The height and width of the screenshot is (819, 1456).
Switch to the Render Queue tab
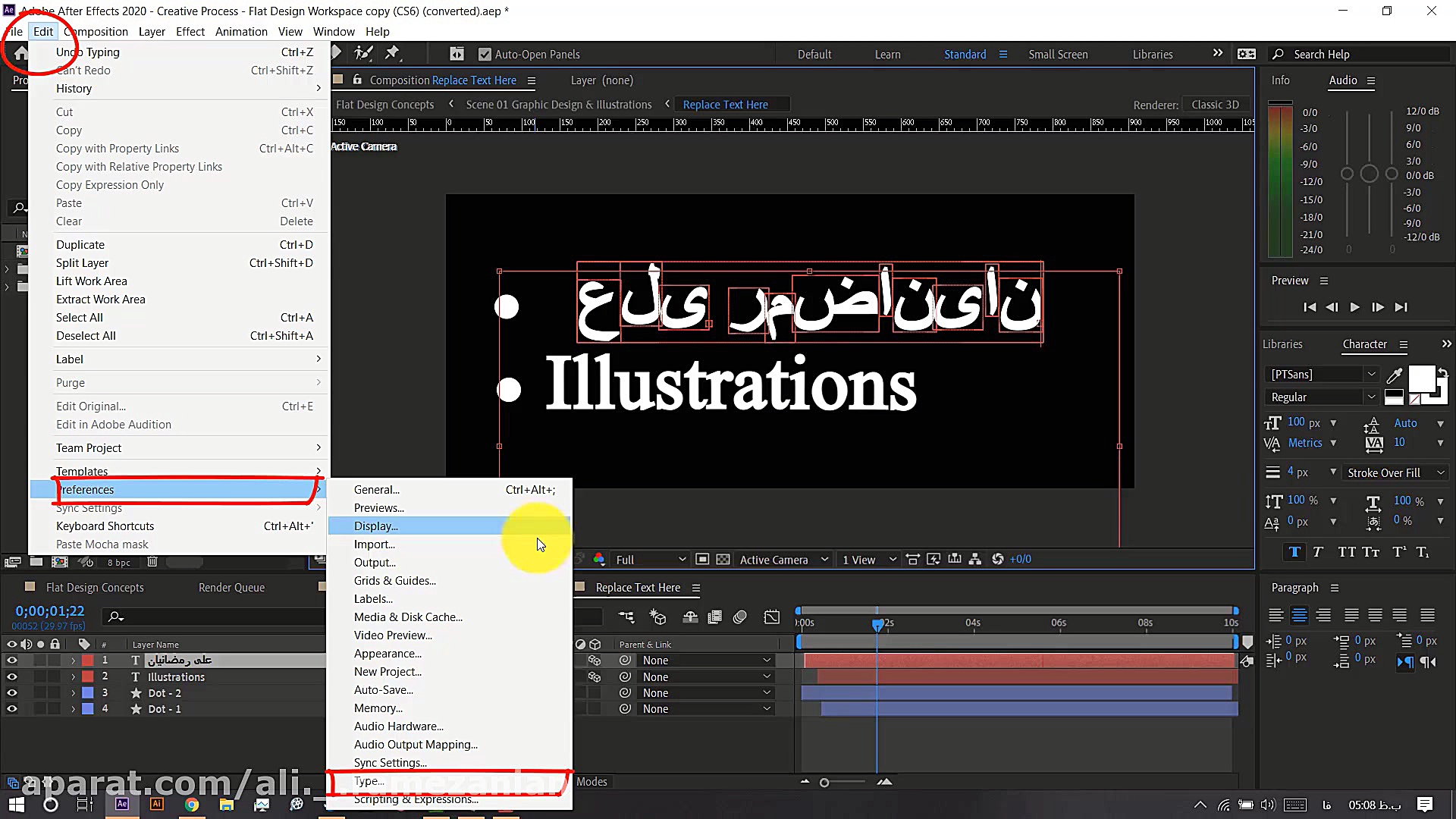point(231,586)
